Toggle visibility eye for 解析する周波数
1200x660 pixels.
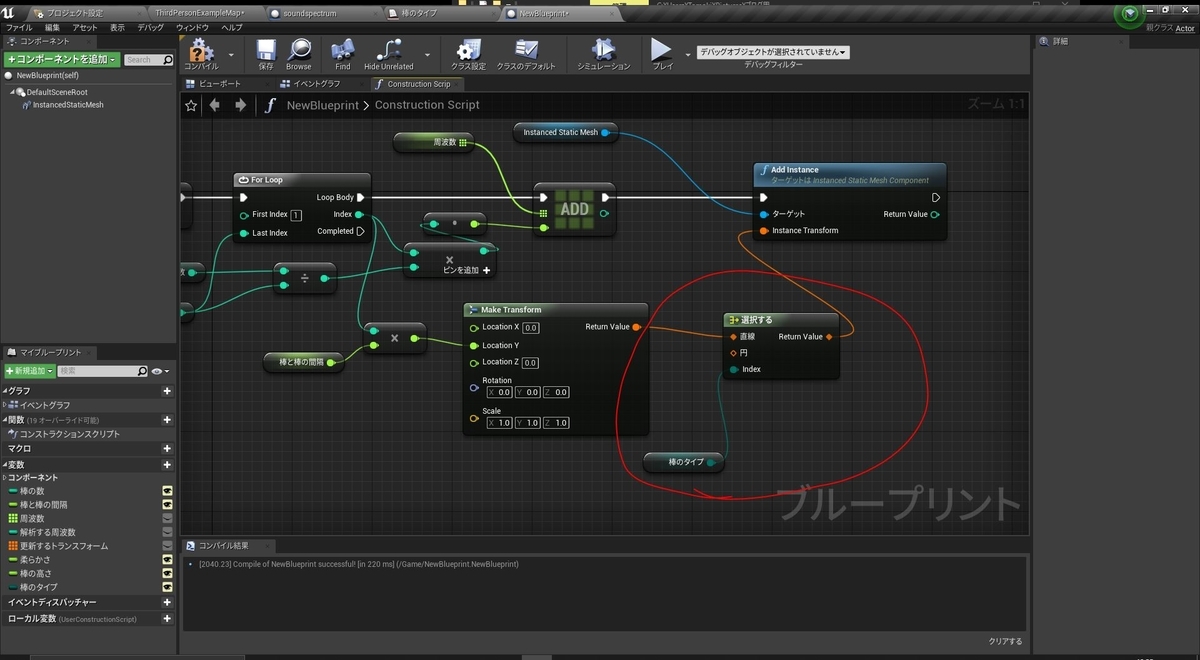[167, 532]
